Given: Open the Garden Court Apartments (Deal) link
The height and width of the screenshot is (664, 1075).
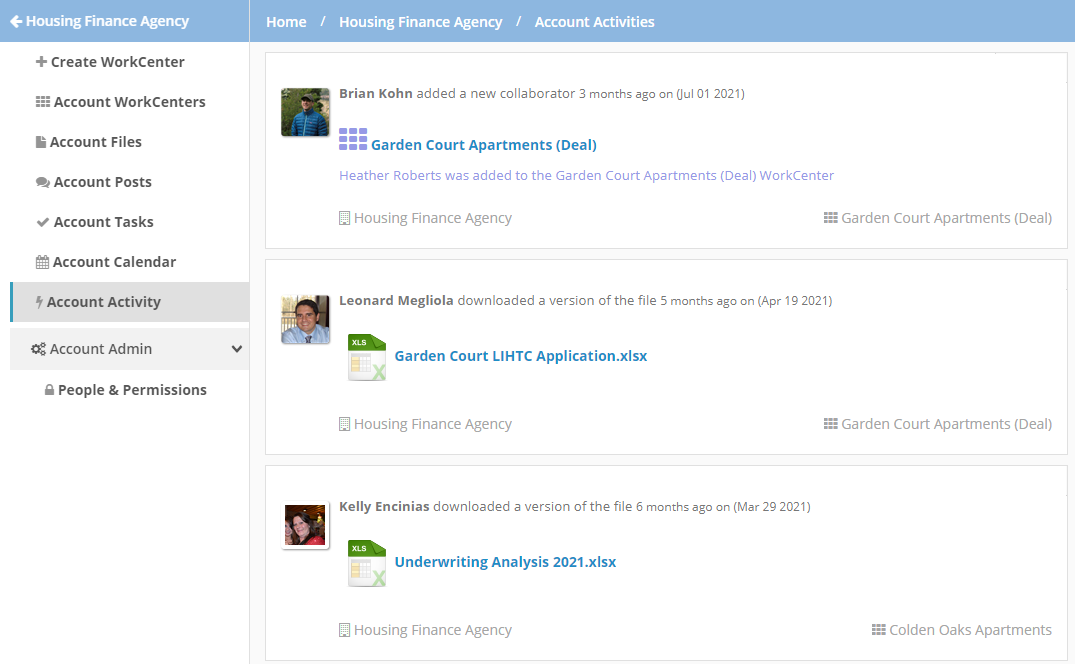Looking at the screenshot, I should click(483, 144).
